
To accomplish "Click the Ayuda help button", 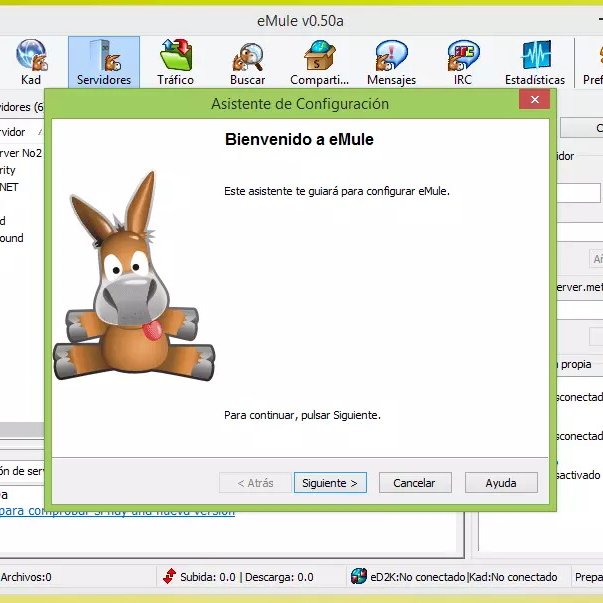I will click(501, 483).
